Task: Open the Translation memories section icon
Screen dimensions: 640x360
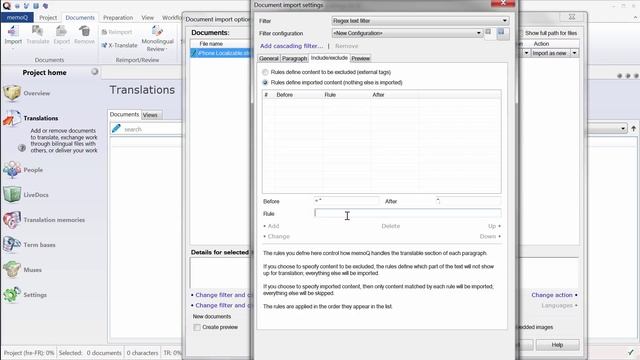Action: point(12,220)
